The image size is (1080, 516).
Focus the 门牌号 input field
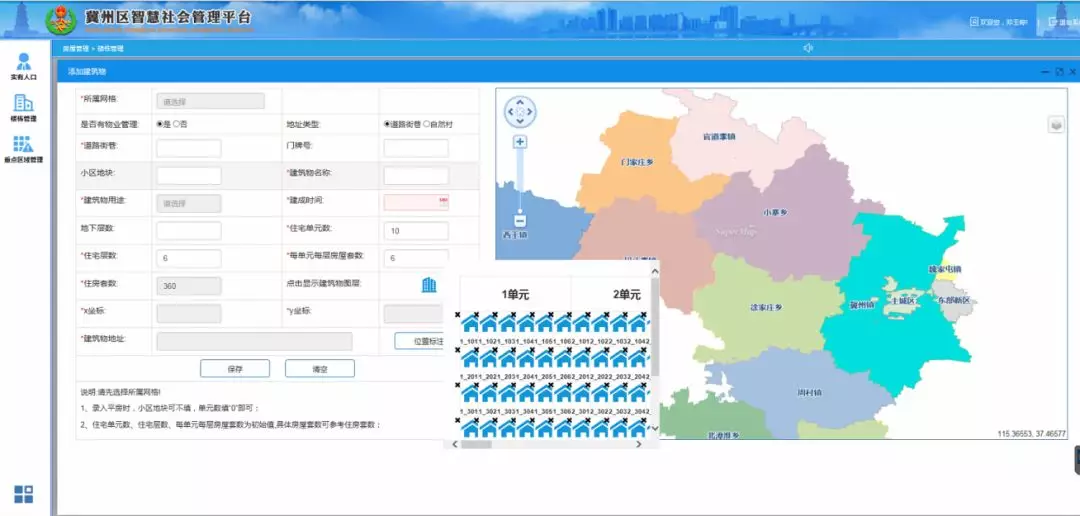[416, 148]
